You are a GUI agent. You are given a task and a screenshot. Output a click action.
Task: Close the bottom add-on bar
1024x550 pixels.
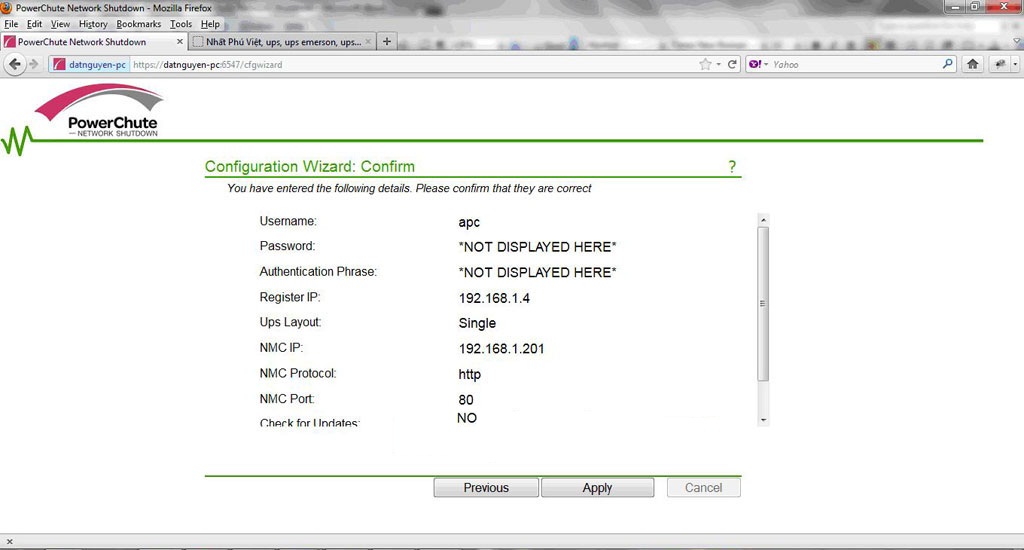9,541
